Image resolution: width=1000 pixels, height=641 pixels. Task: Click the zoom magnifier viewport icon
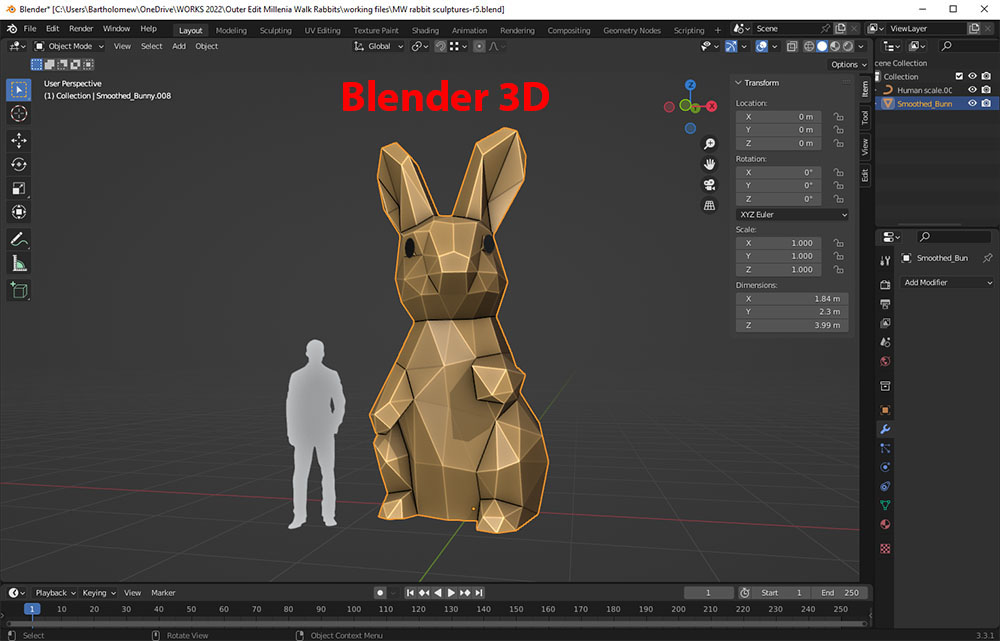pyautogui.click(x=709, y=144)
